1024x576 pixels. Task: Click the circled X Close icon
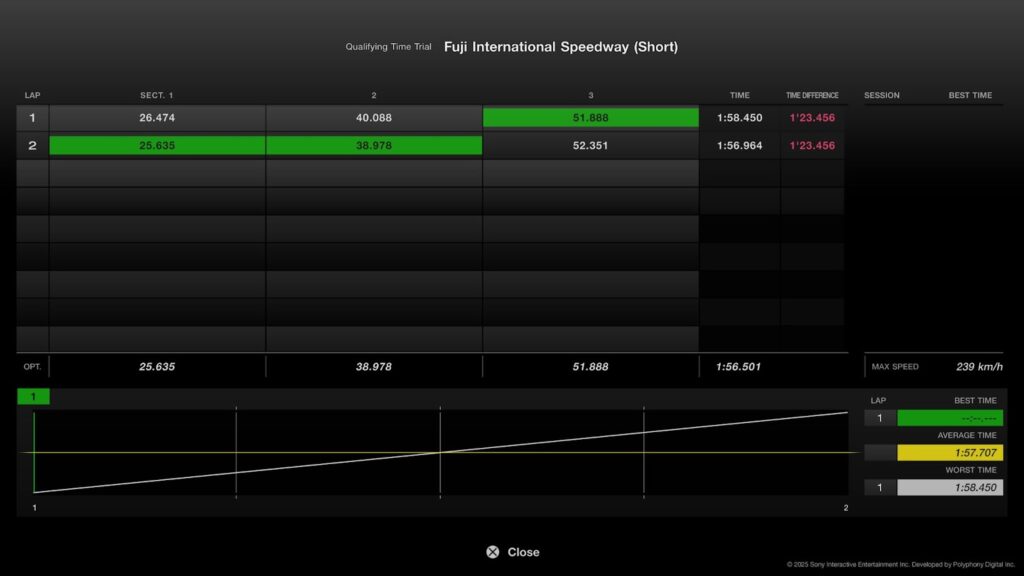pyautogui.click(x=492, y=552)
